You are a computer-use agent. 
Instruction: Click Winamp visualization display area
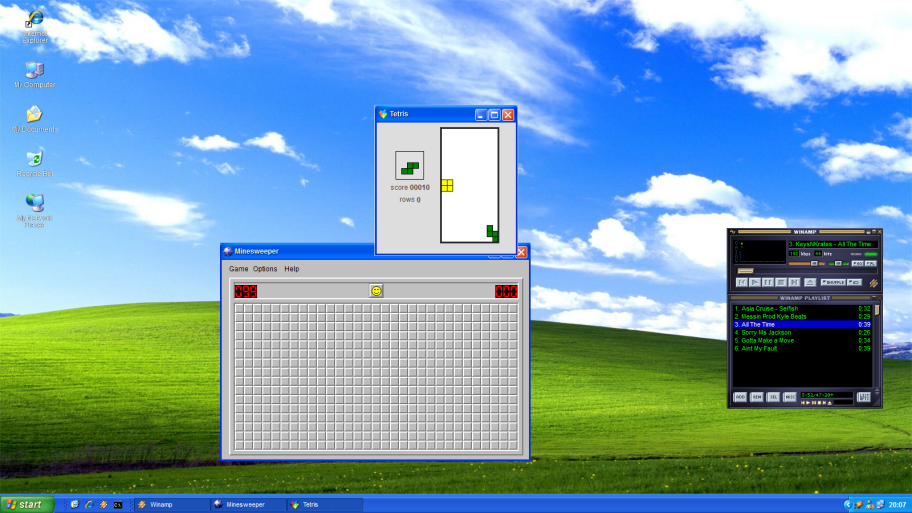760,252
